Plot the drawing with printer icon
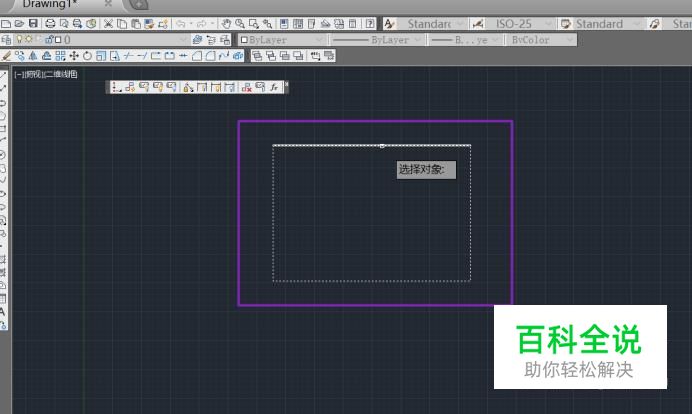The width and height of the screenshot is (692, 414). coord(50,24)
